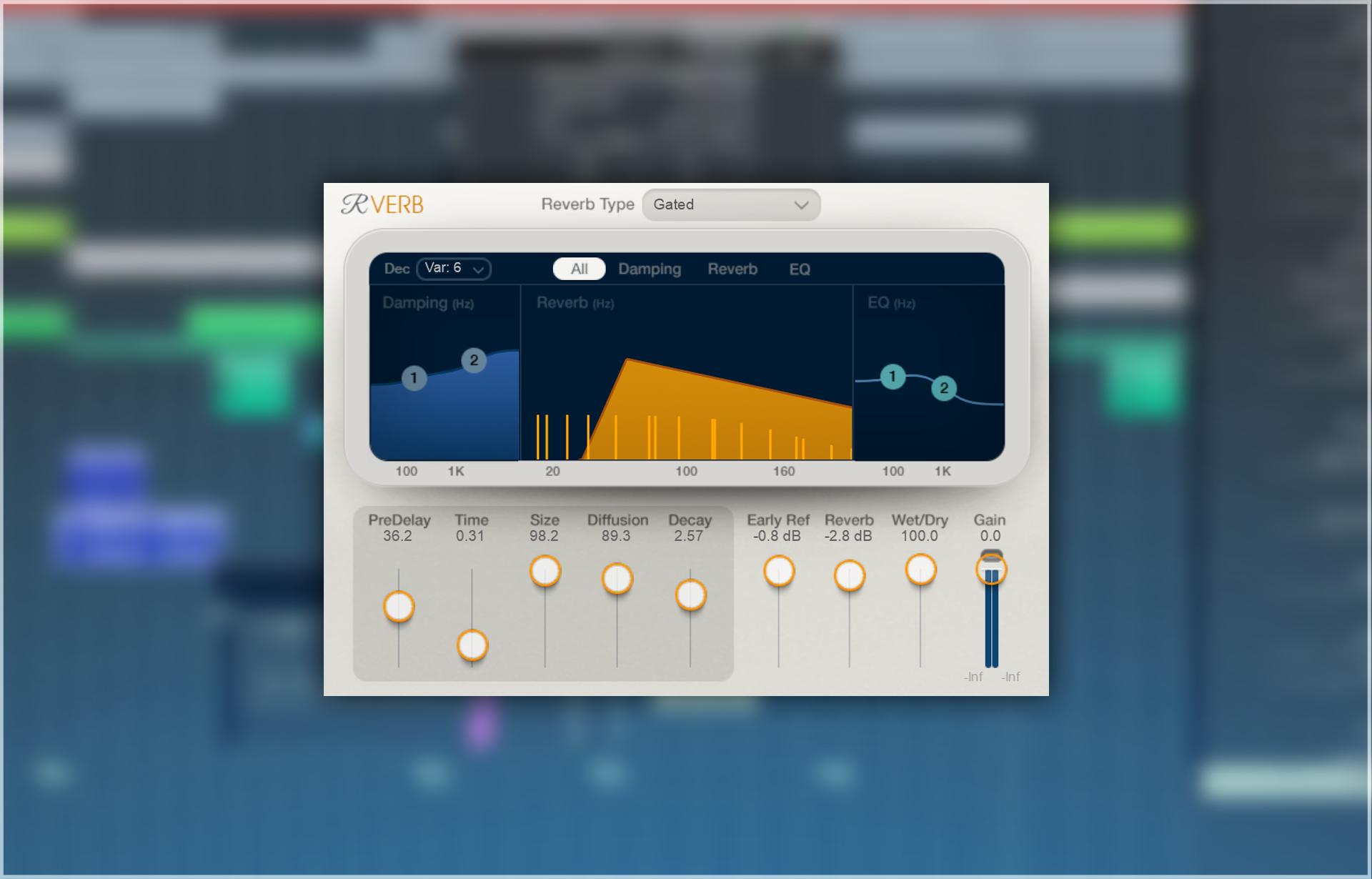Switch to the Reverb view tab
The image size is (1372, 879).
coord(732,269)
